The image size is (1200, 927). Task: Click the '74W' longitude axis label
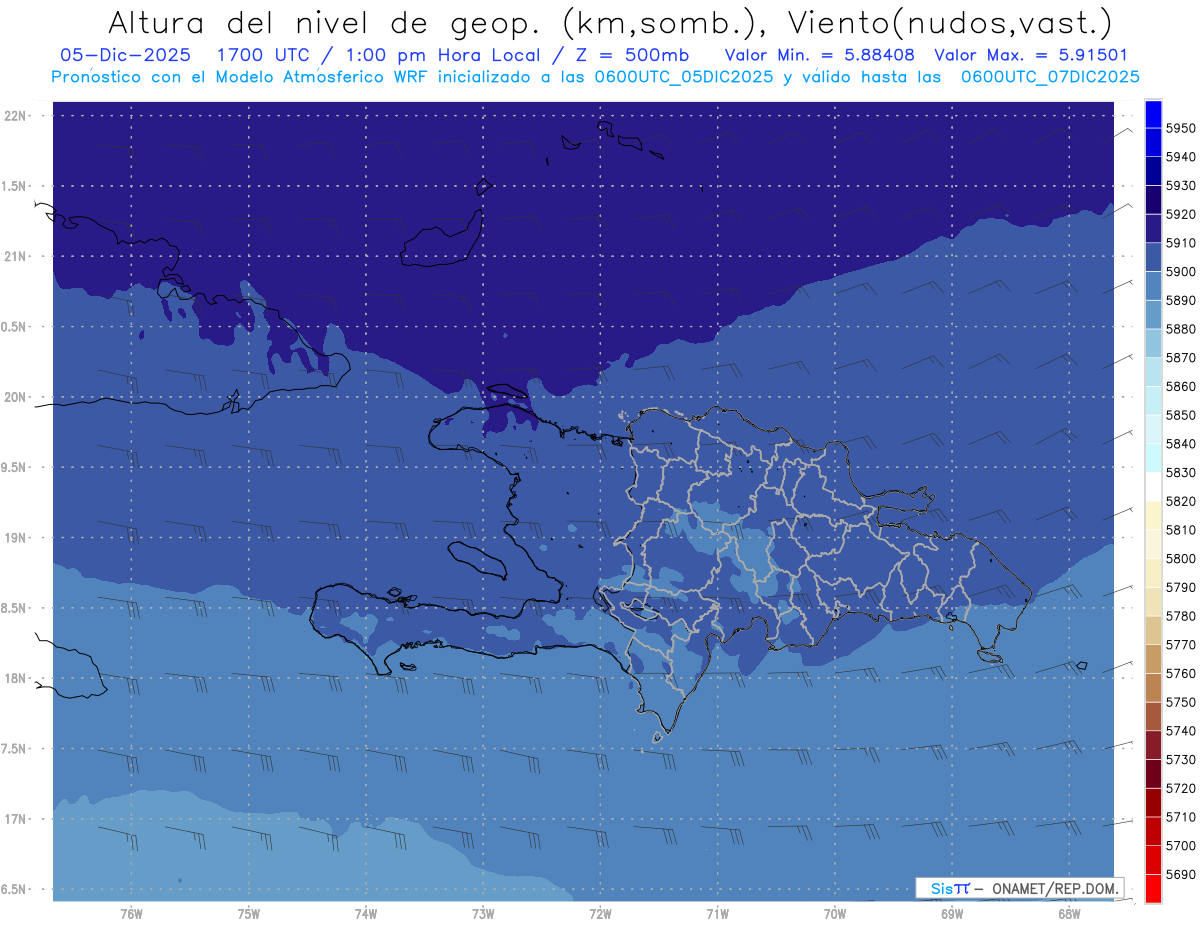(365, 914)
